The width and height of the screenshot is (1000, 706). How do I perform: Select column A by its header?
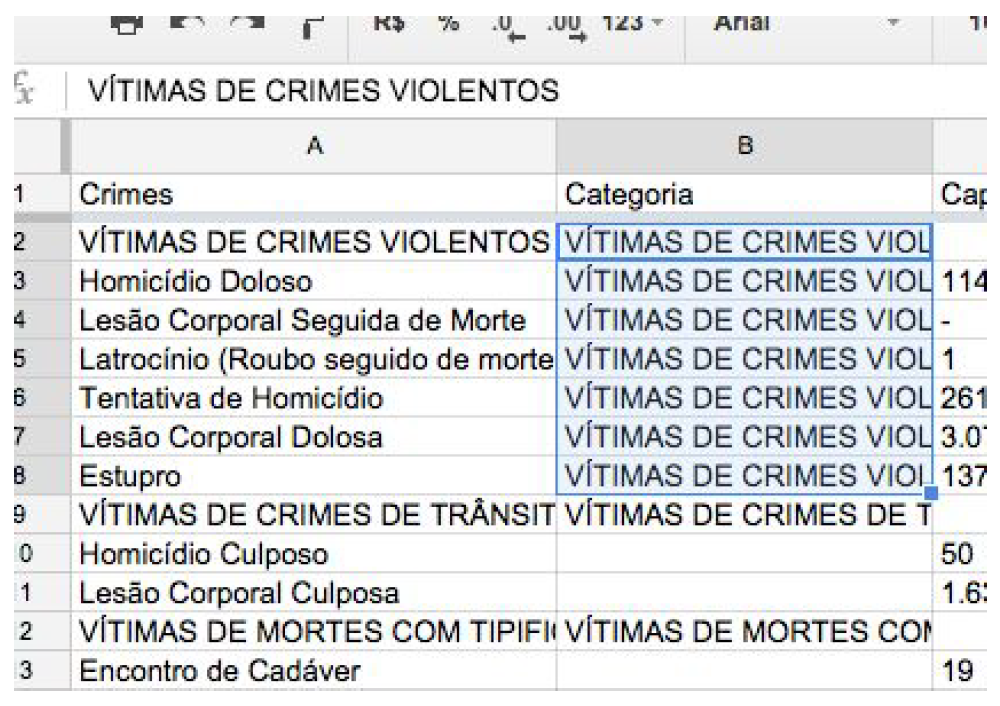(x=313, y=146)
